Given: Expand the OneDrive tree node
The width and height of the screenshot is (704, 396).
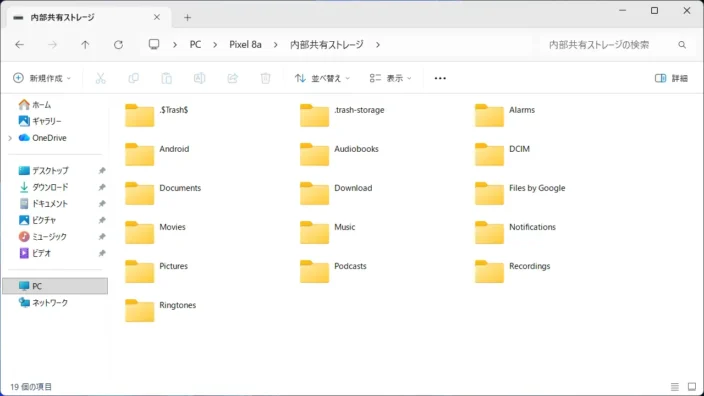Looking at the screenshot, I should click(10, 138).
